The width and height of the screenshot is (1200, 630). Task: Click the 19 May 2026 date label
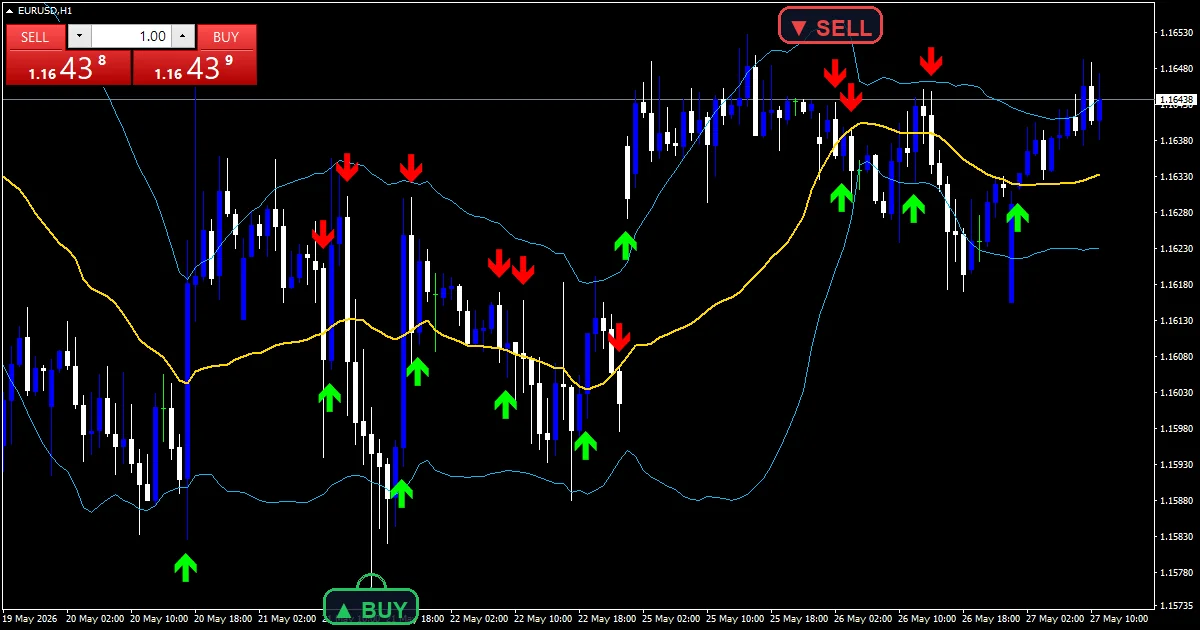click(29, 619)
